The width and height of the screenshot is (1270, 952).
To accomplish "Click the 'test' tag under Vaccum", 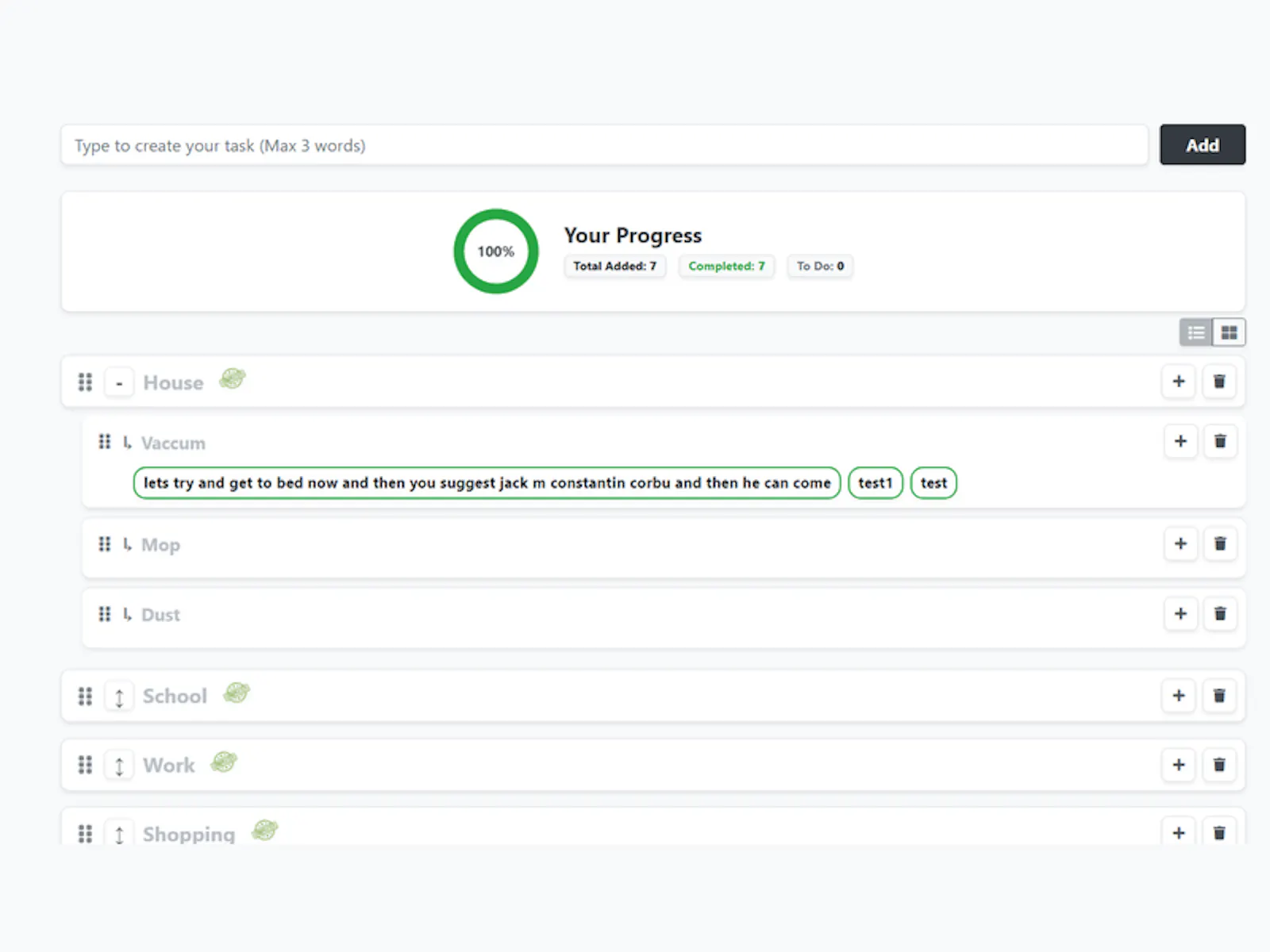I will [x=933, y=483].
